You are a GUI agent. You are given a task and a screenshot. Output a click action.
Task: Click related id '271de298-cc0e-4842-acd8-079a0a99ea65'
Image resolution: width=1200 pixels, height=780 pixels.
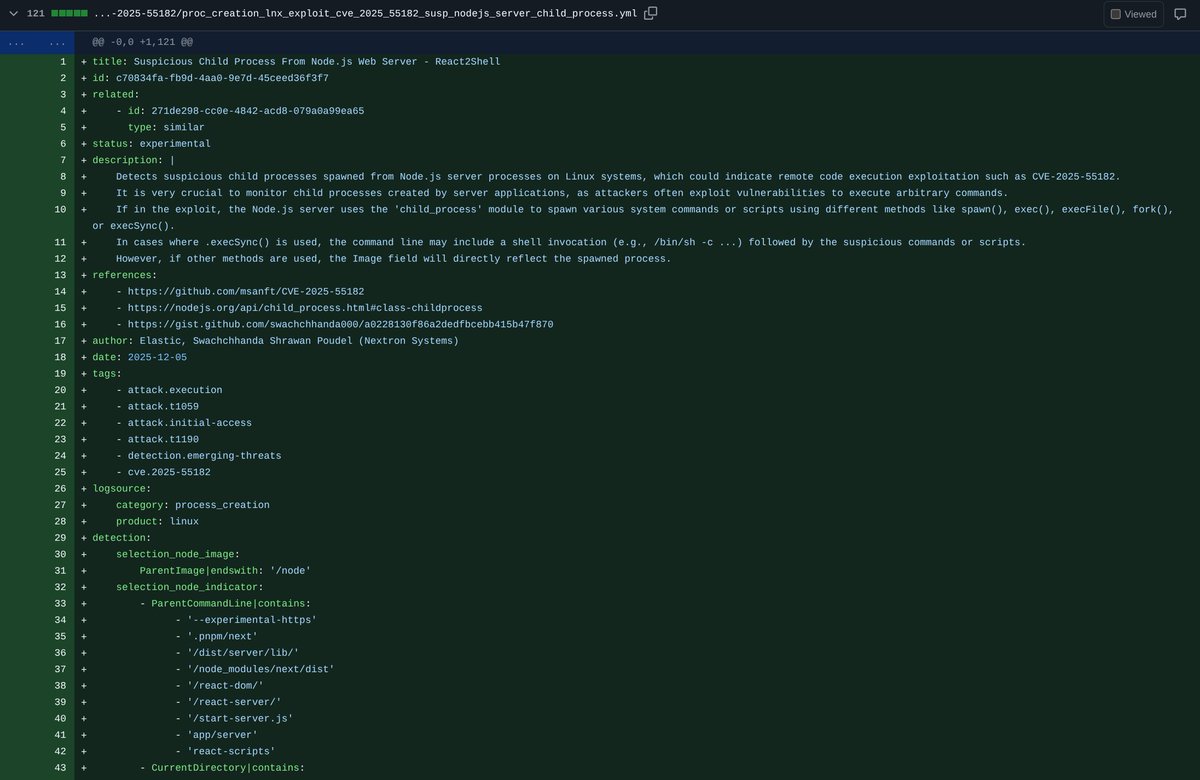click(257, 111)
